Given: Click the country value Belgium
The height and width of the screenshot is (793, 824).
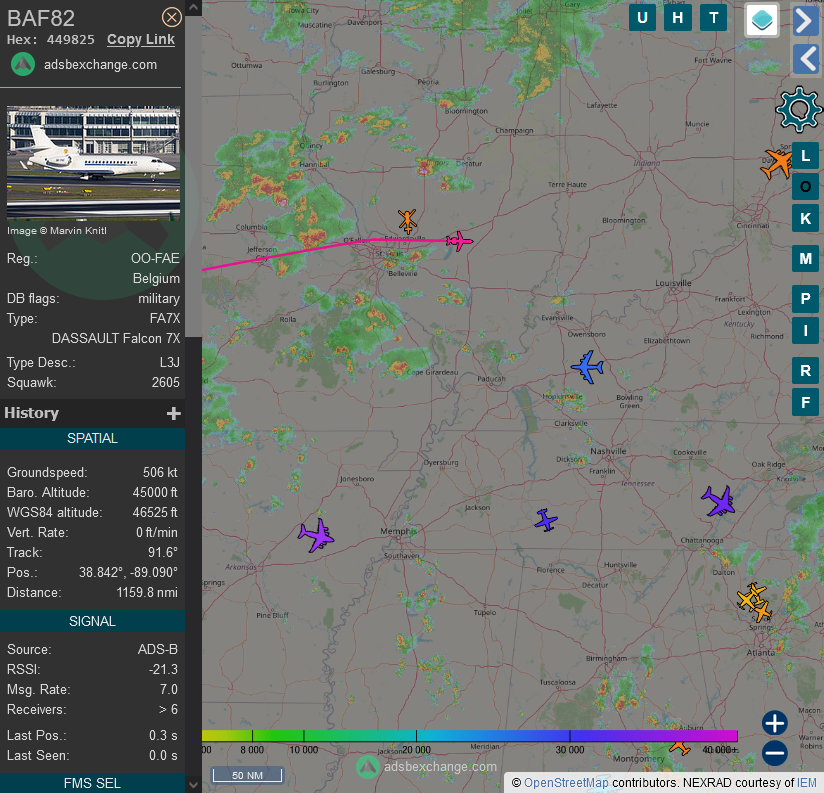Looking at the screenshot, I should (156, 279).
